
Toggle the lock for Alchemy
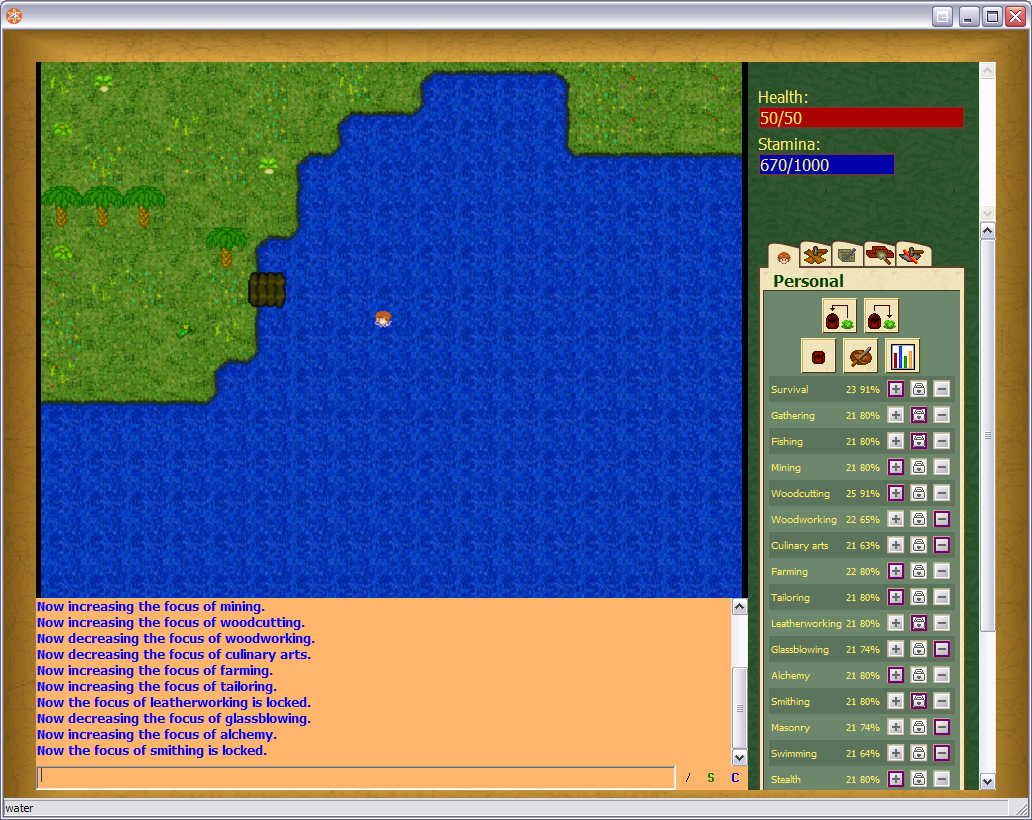coord(919,675)
